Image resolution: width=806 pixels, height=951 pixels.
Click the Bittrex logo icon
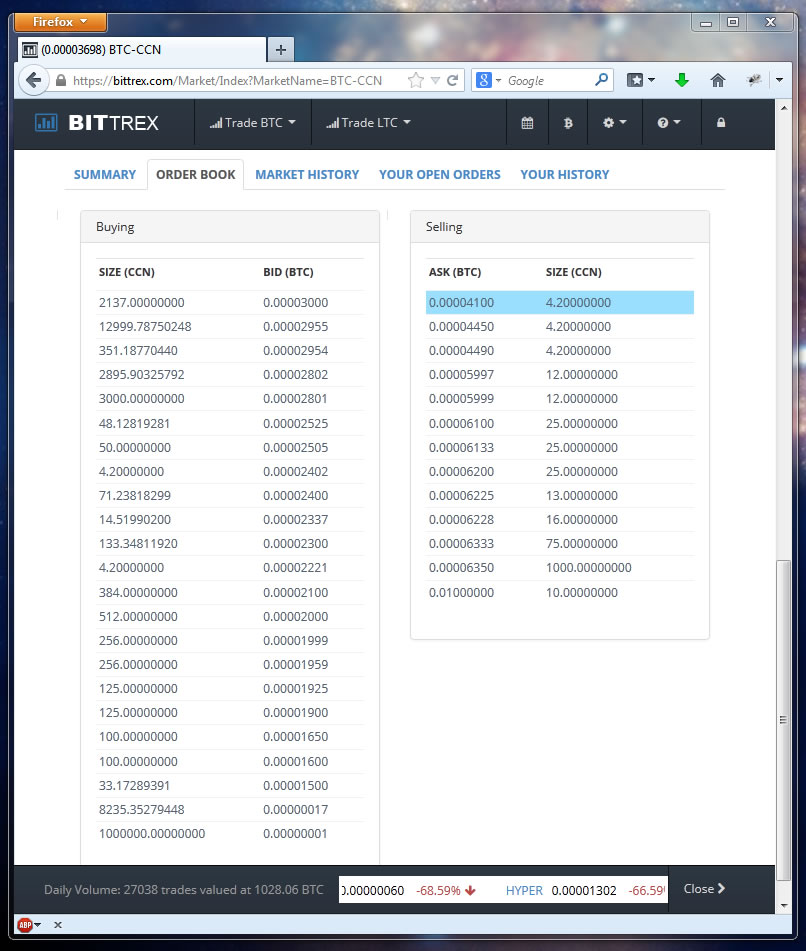click(46, 123)
